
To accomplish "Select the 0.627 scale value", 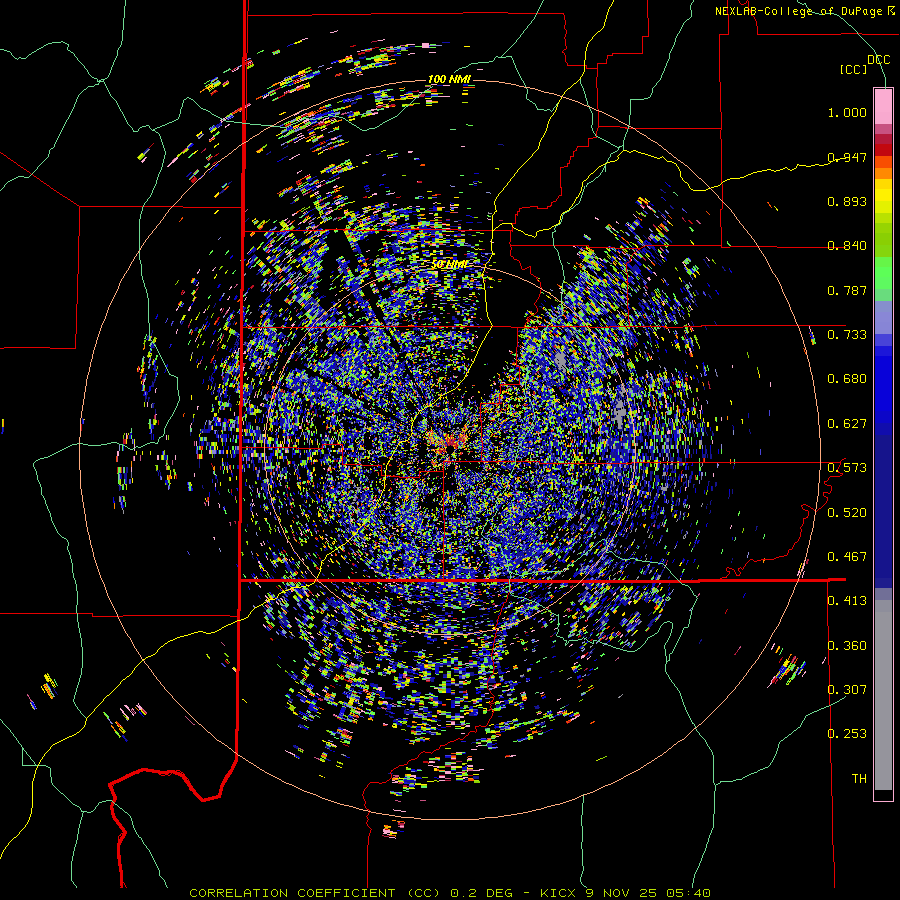I will pos(847,424).
